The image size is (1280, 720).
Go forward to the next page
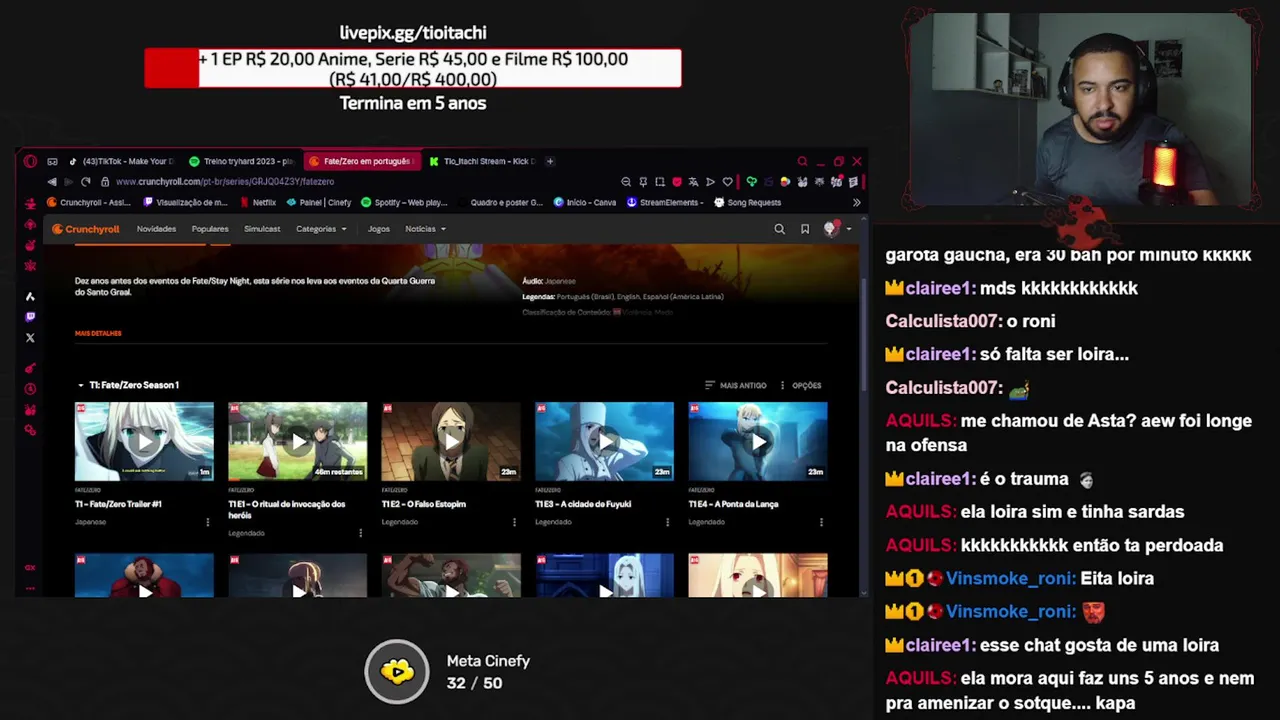pos(68,182)
